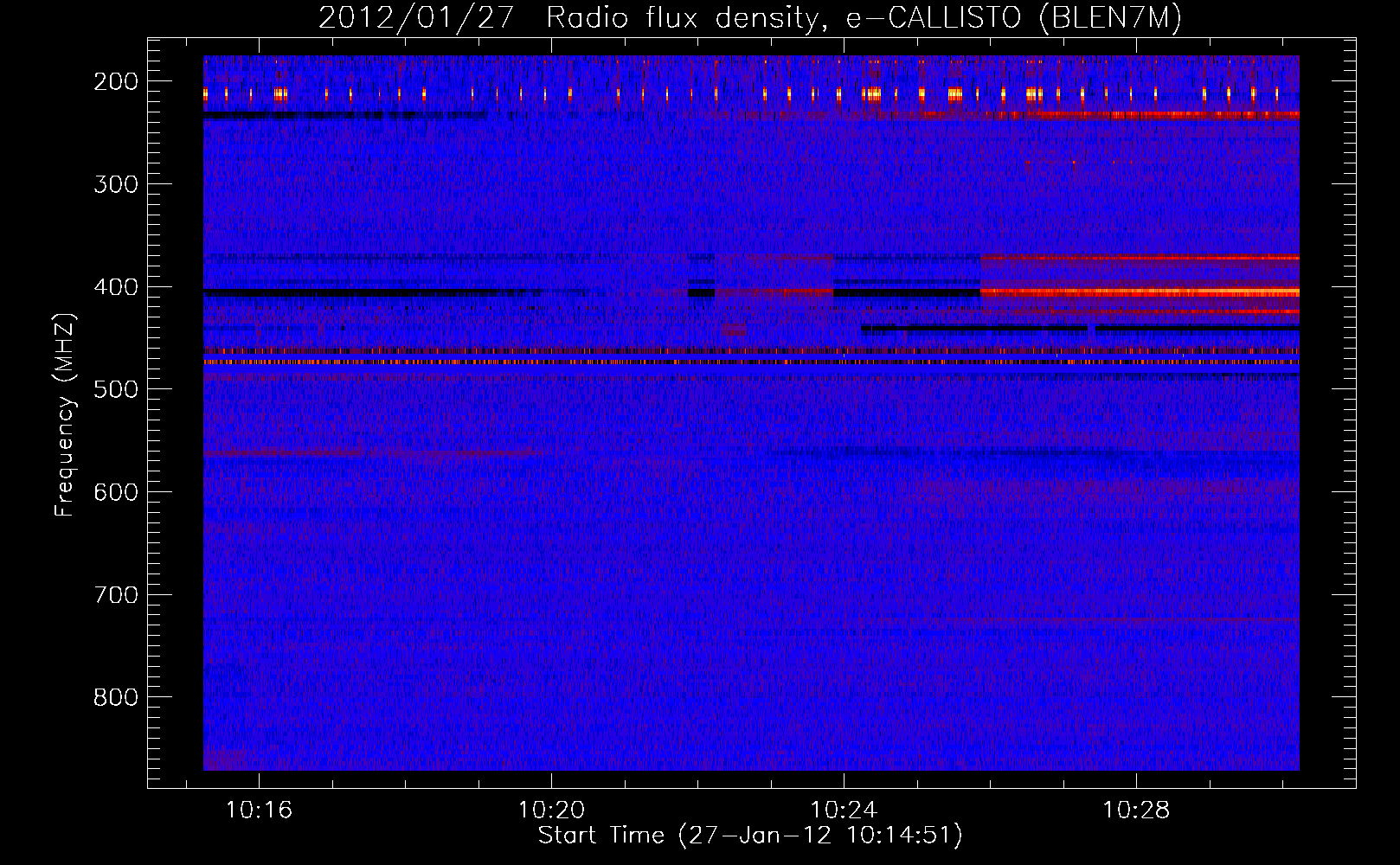The image size is (1400, 865).
Task: Click the "Frequency (MHZ)" axis label
Action: 65,414
